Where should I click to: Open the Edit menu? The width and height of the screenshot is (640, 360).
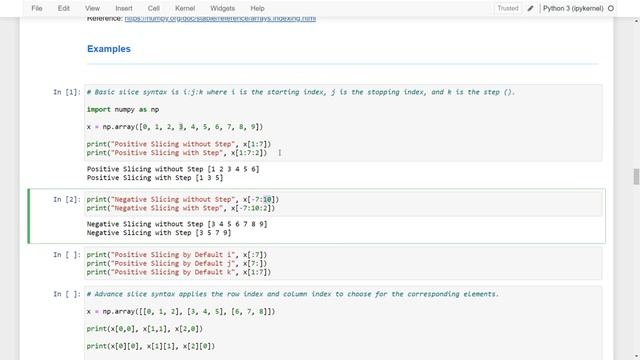pyautogui.click(x=63, y=8)
